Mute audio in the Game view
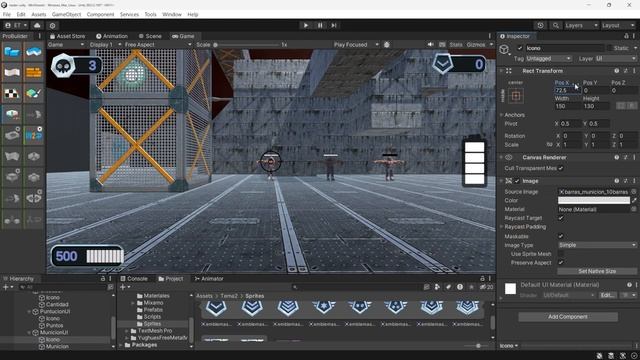The height and width of the screenshot is (360, 640). click(431, 44)
